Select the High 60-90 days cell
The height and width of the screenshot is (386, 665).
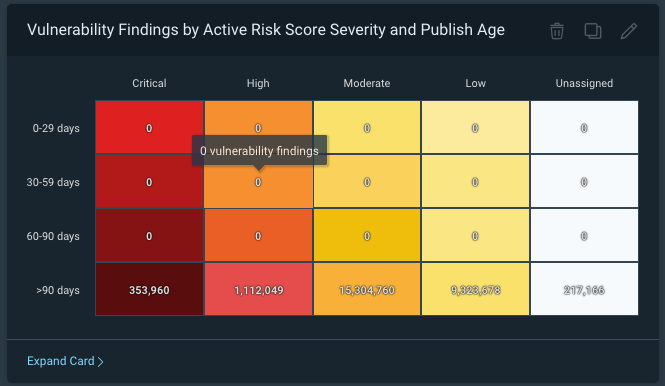point(258,235)
